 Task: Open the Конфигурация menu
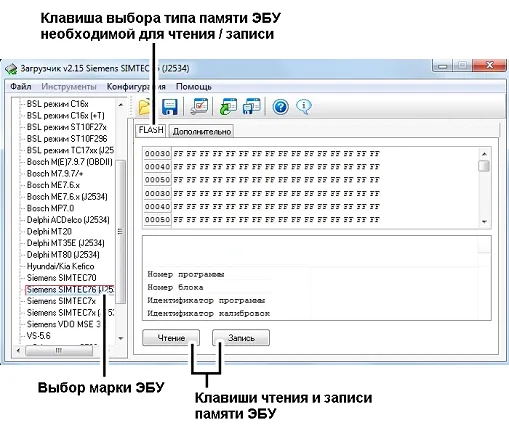[136, 87]
